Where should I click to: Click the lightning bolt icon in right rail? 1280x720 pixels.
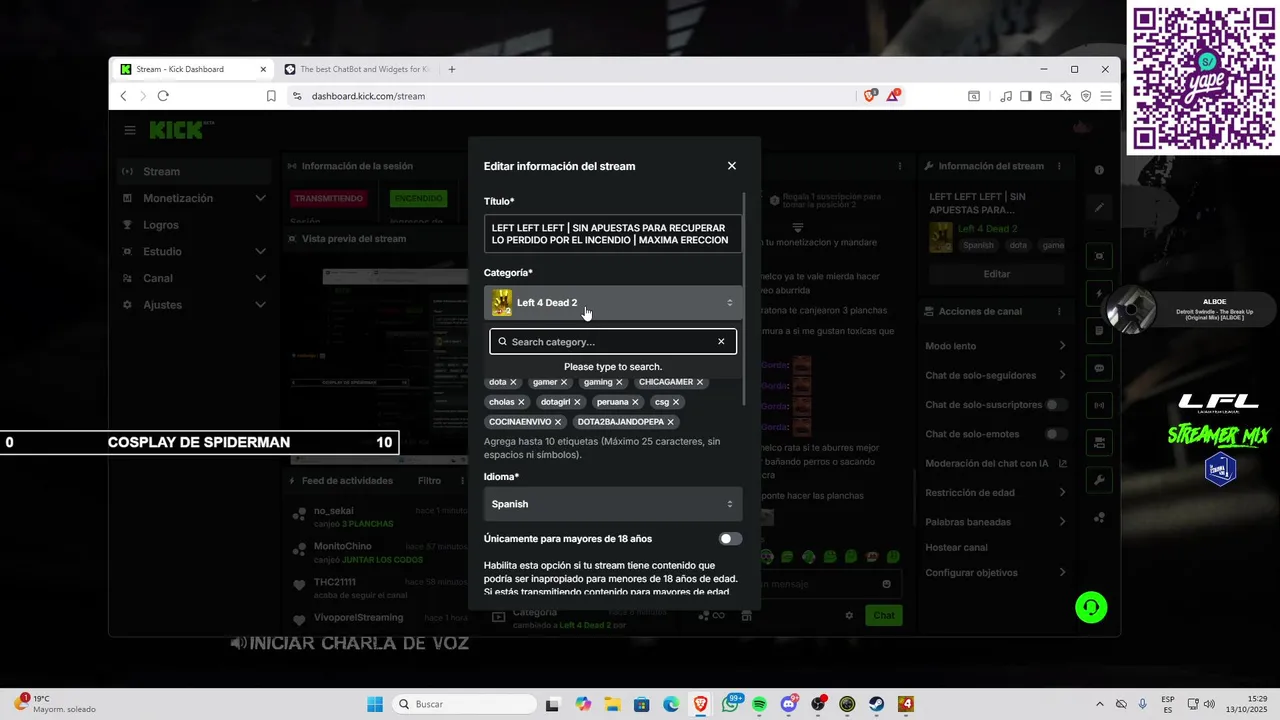pos(1099,294)
